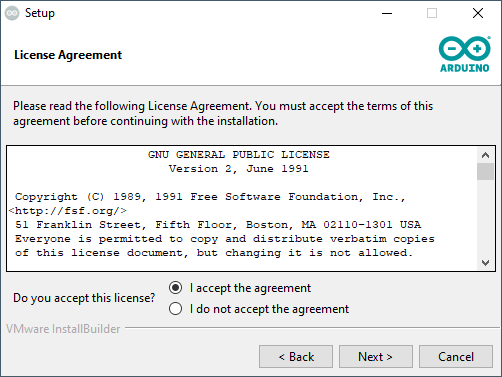Click the Arduino logo icon
The width and height of the screenshot is (502, 377).
465,54
